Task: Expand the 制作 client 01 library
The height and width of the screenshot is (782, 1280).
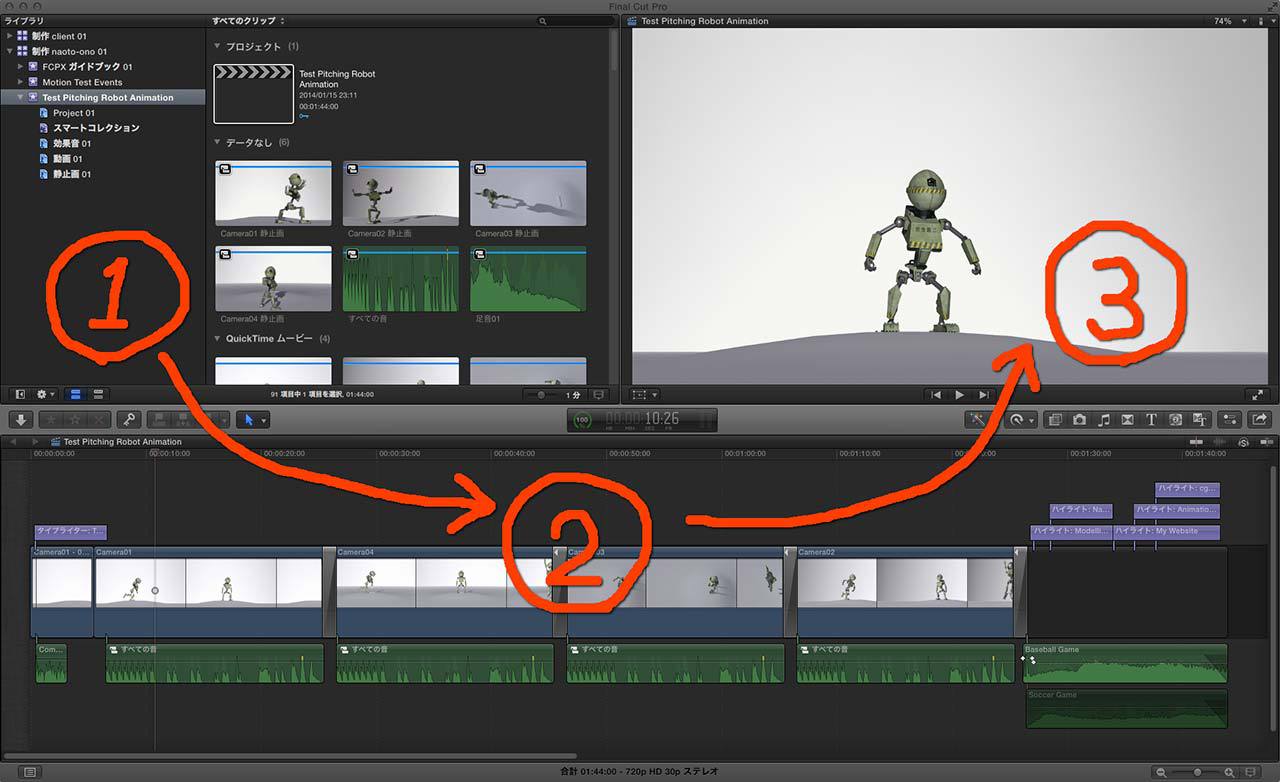Action: (9, 36)
